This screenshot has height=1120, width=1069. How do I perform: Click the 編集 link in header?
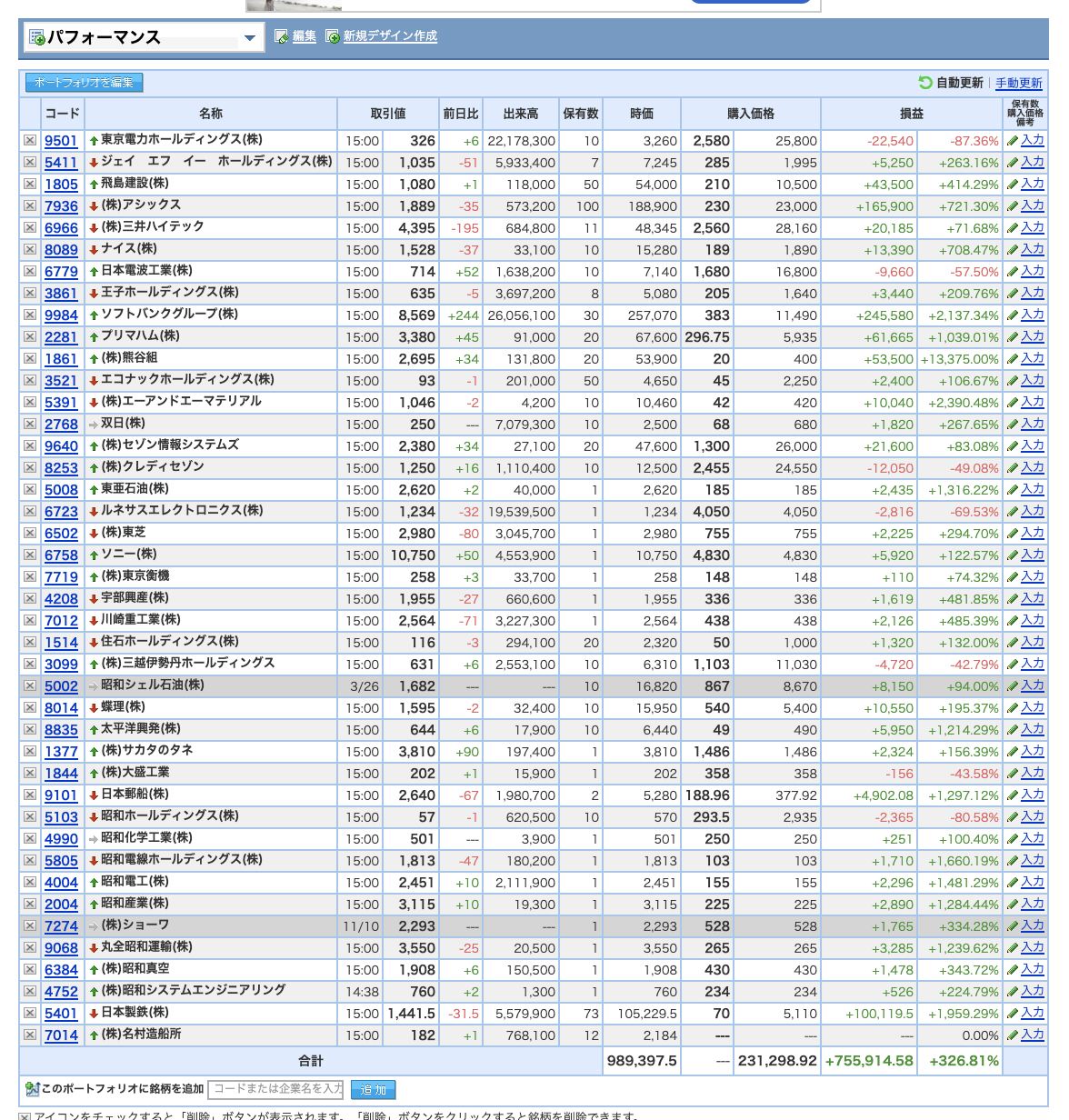[305, 36]
